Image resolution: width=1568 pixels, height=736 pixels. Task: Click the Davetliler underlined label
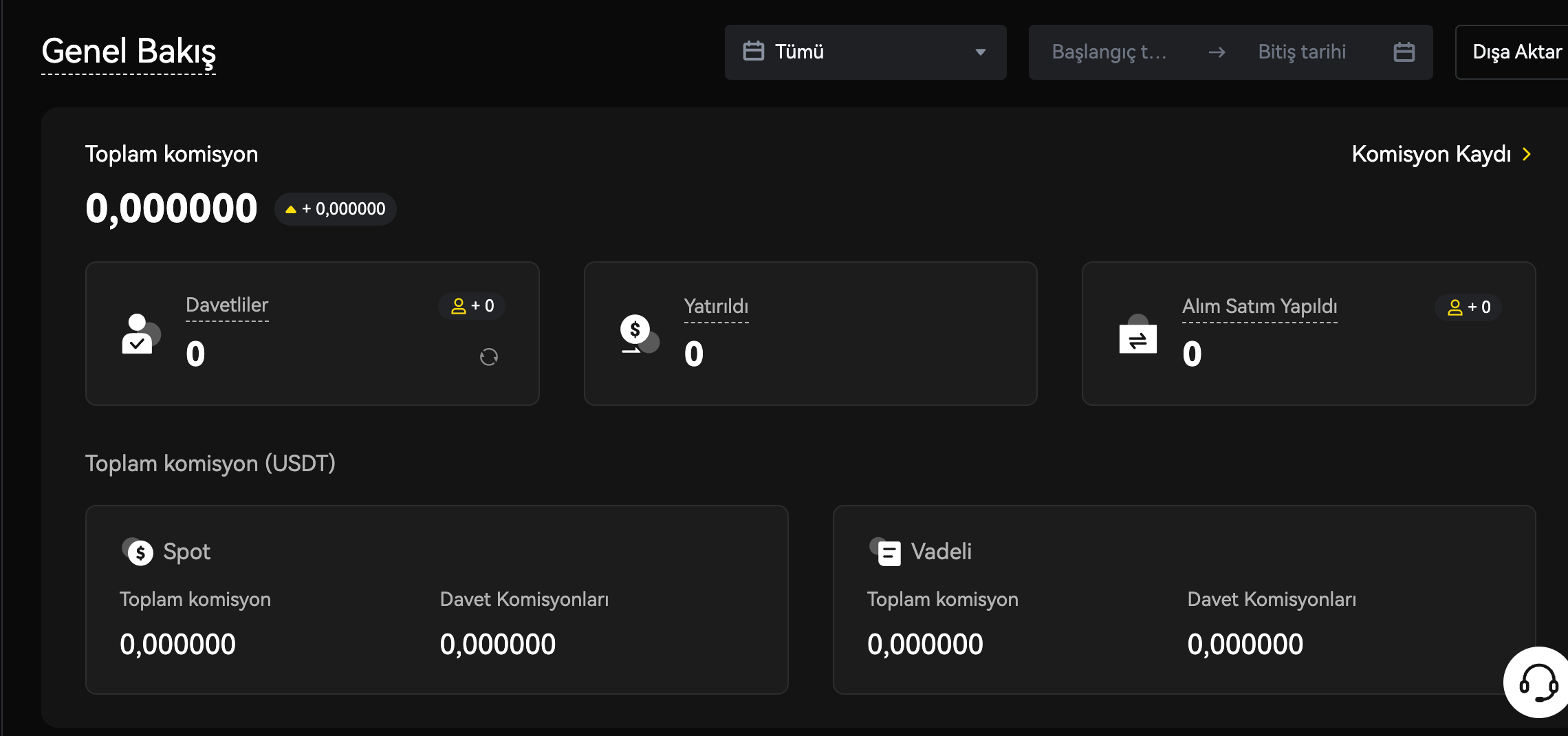(227, 305)
